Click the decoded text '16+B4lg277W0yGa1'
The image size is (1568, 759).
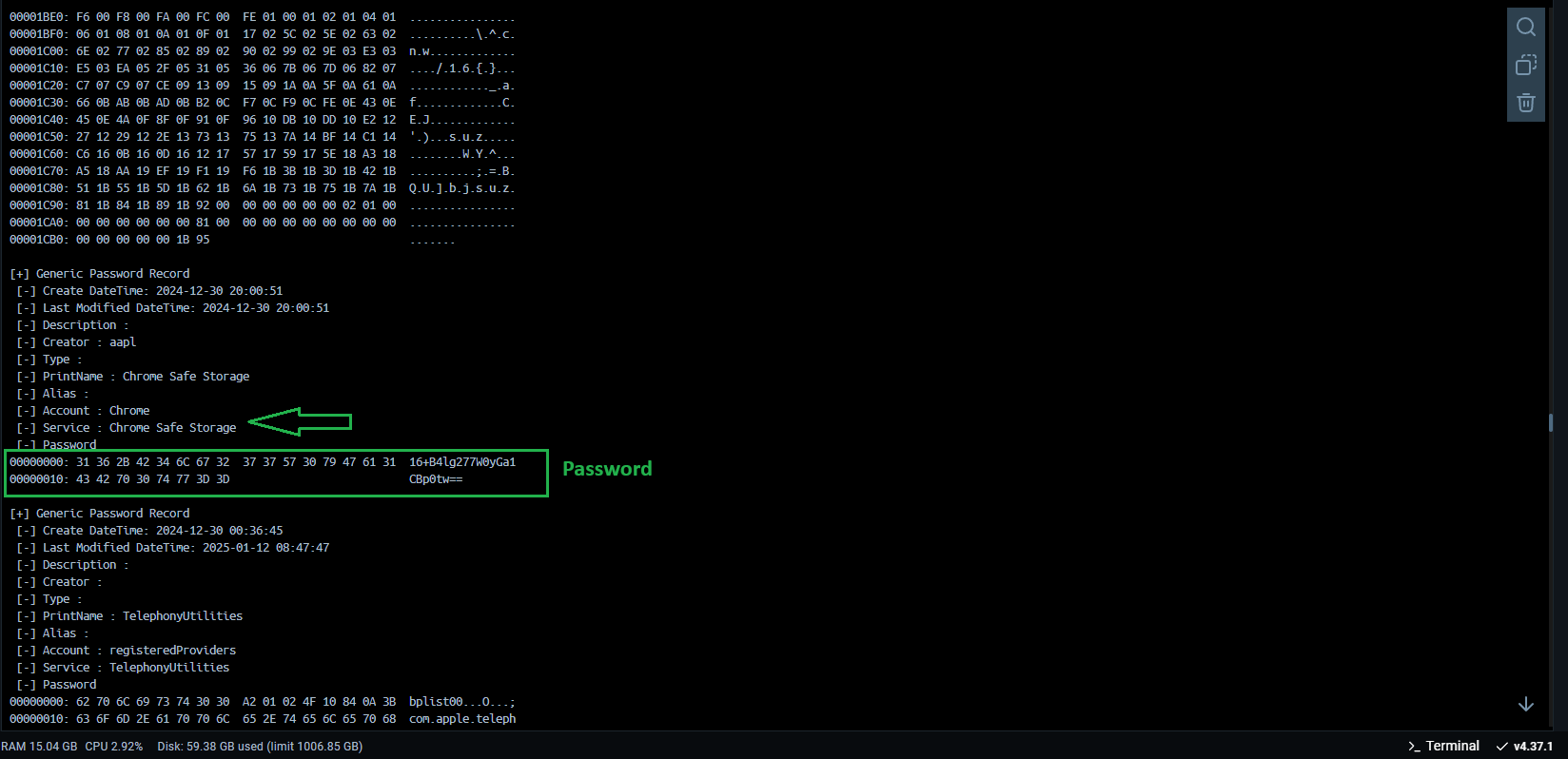[462, 462]
